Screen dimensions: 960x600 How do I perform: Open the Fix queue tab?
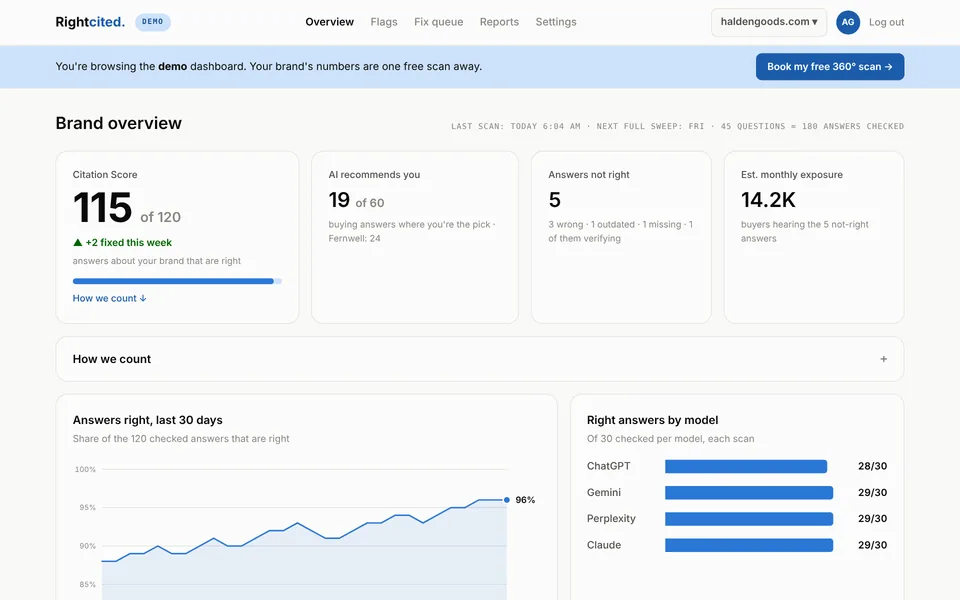438,22
